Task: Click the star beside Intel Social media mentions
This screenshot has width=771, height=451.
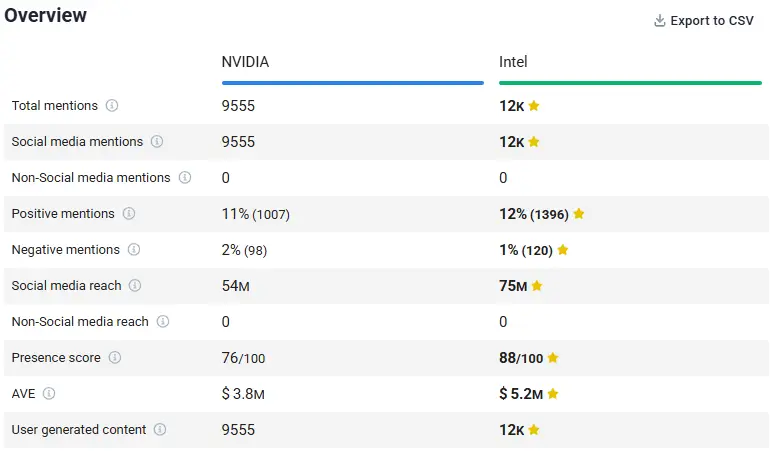Action: (x=534, y=142)
